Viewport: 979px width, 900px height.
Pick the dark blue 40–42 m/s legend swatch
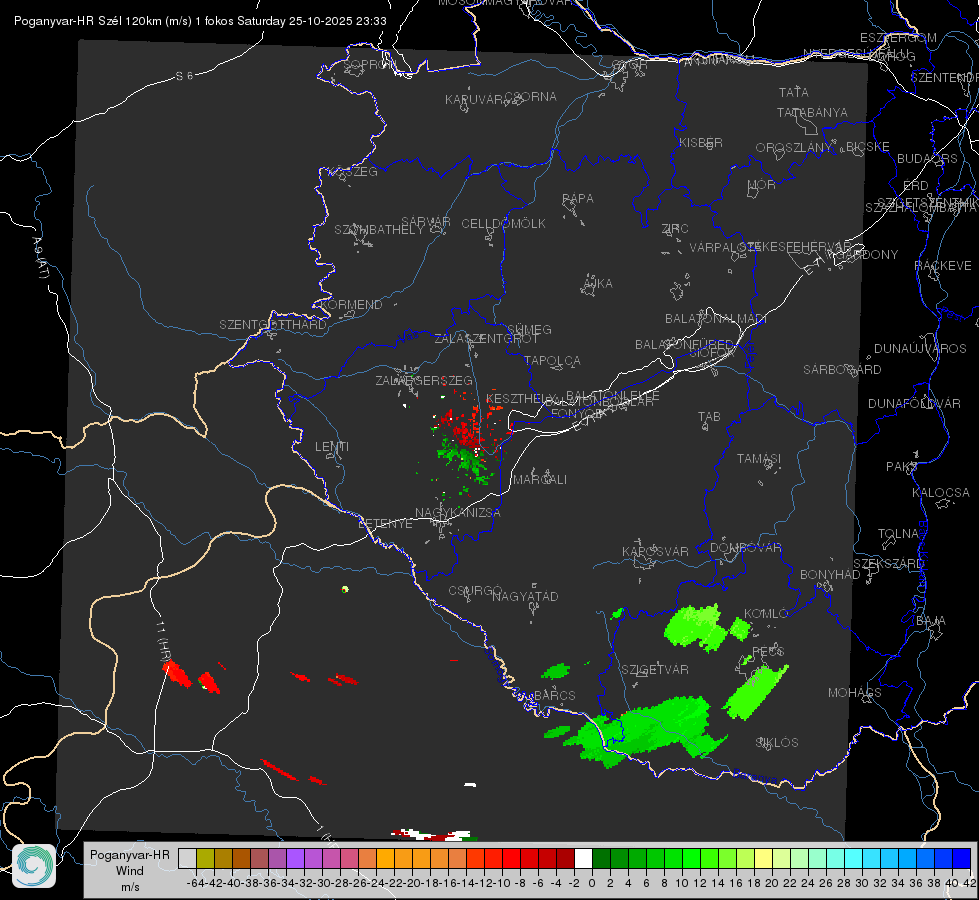click(962, 859)
